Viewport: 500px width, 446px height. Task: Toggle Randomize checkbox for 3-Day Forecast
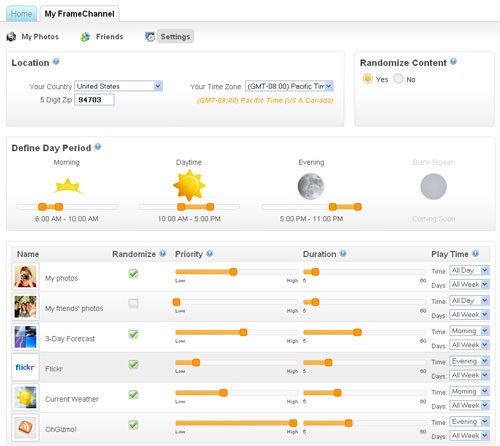[x=133, y=334]
